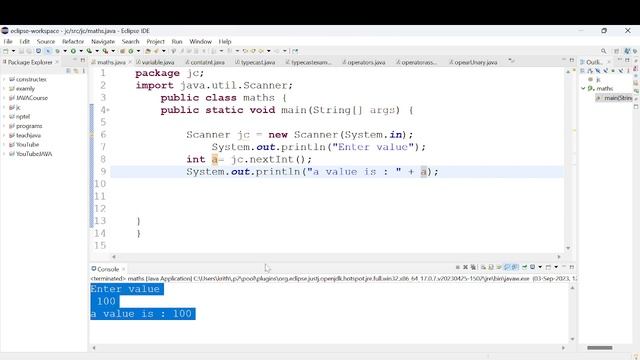The height and width of the screenshot is (360, 640).
Task: Click the New file toolbar icon
Action: coord(6,51)
